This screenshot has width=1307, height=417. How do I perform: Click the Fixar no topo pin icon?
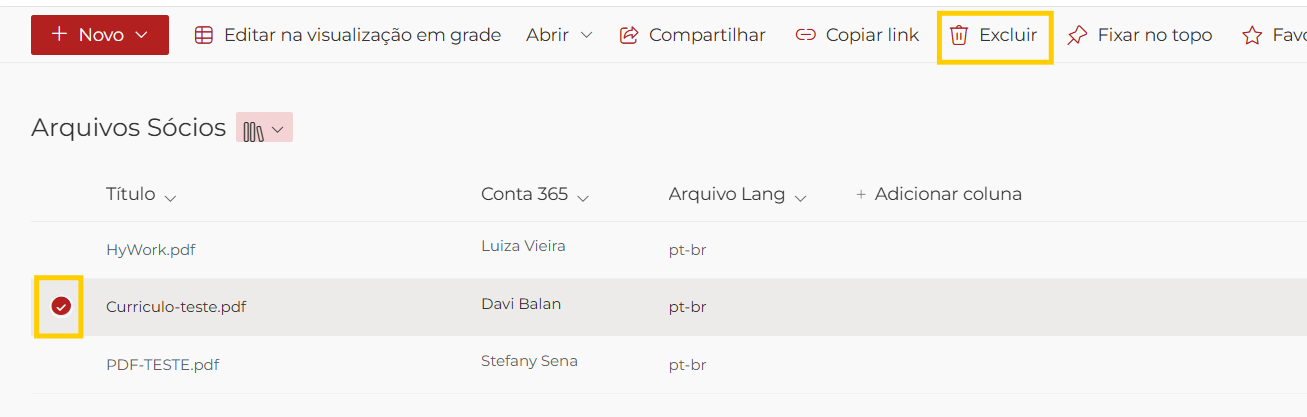click(1076, 35)
